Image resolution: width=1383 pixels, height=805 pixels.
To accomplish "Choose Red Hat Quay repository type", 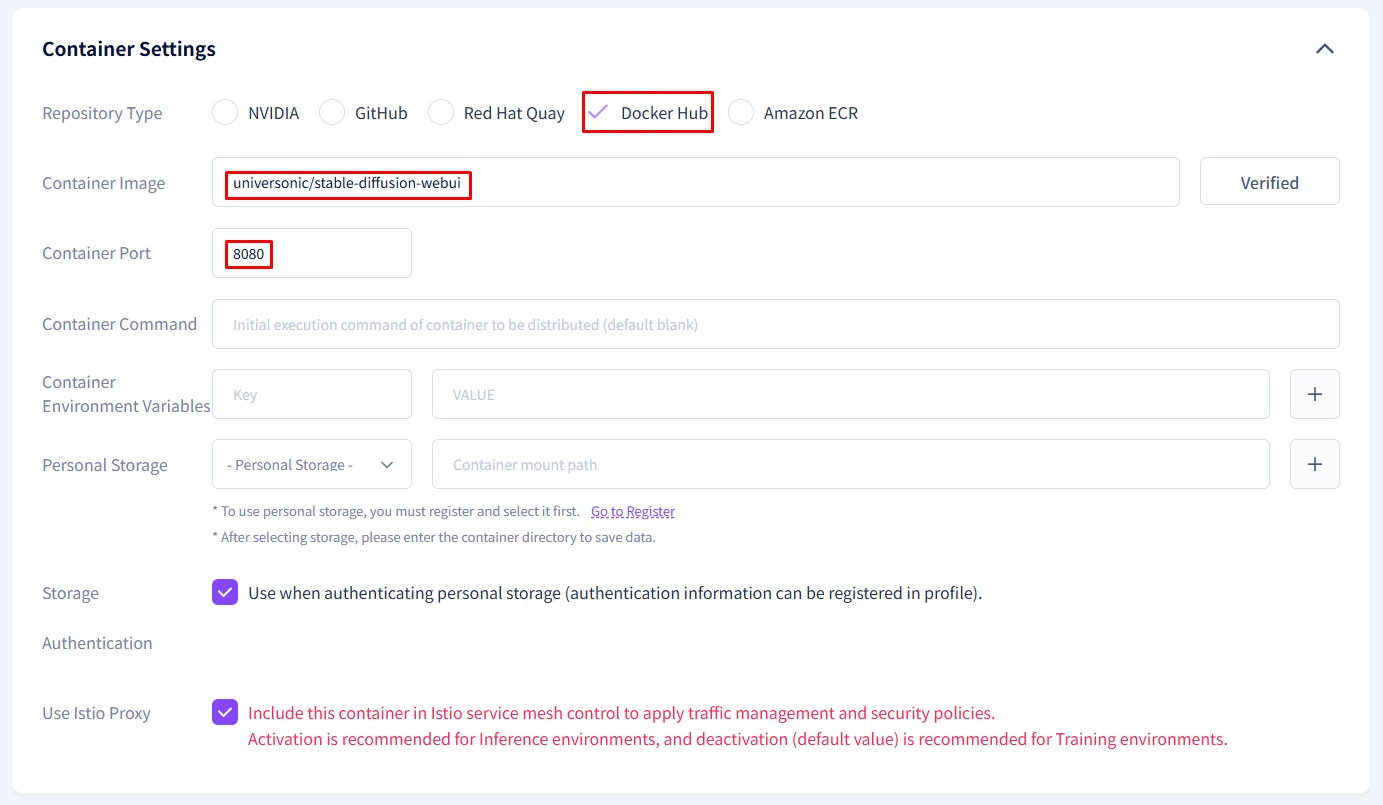I will click(441, 113).
